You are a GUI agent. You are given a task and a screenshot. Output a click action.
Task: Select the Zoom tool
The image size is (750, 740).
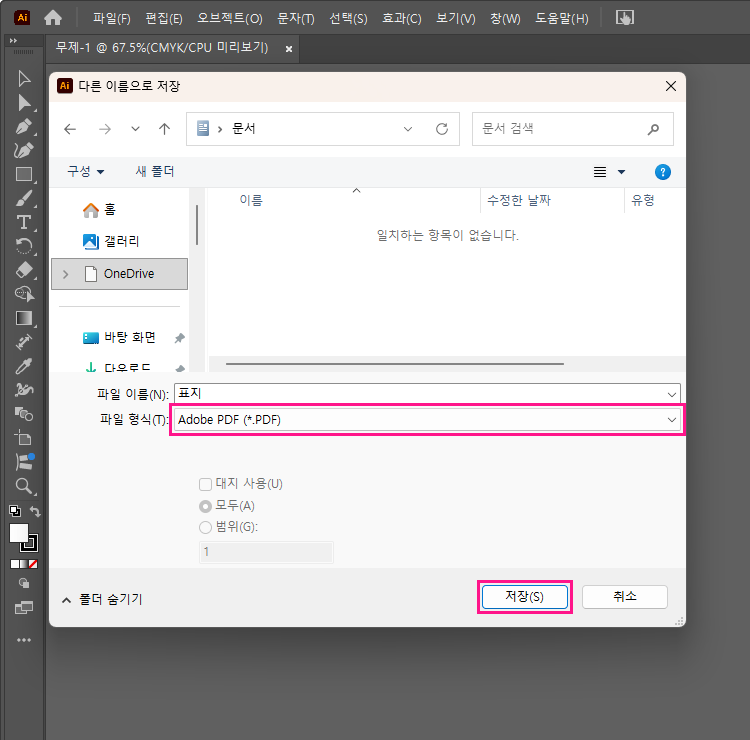[24, 486]
